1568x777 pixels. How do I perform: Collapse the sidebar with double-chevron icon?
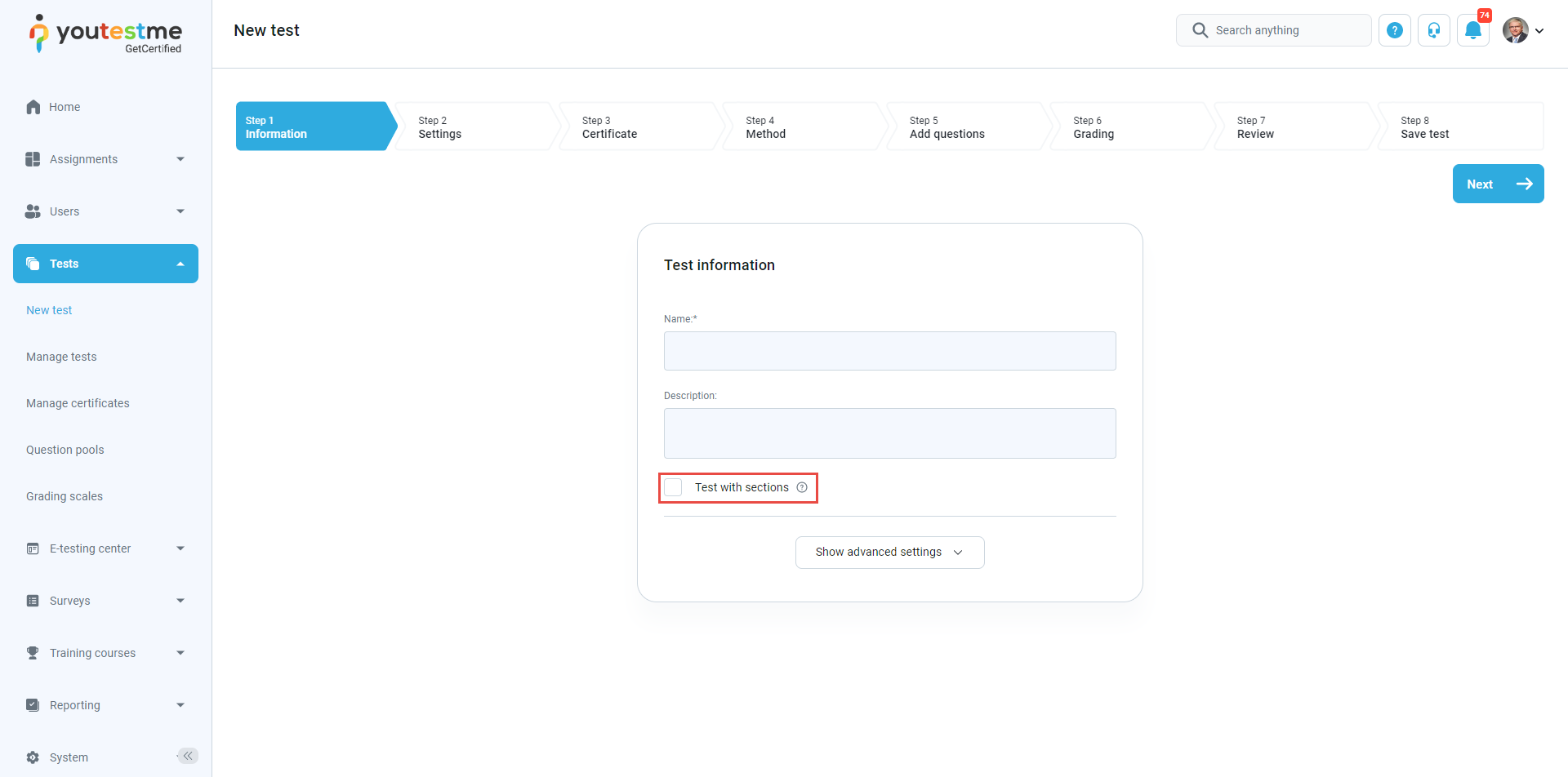pos(188,756)
